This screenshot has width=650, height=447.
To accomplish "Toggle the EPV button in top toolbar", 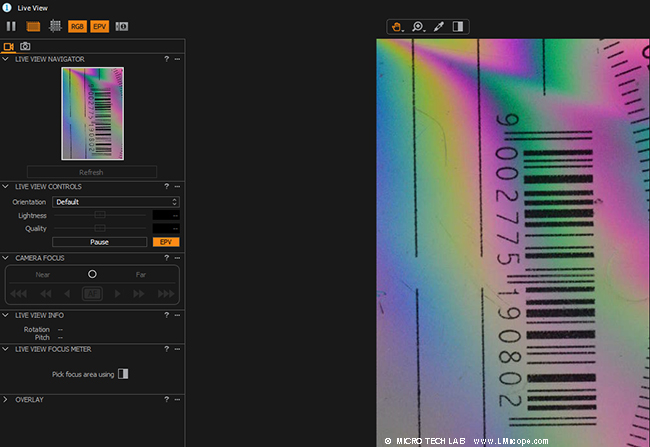I will click(99, 27).
